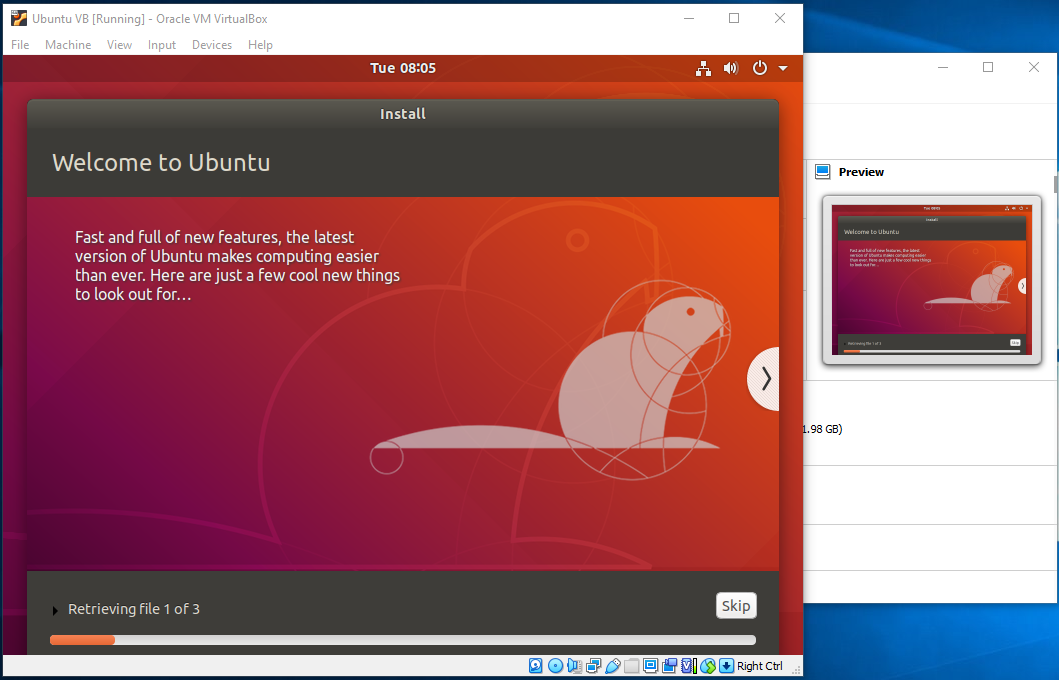Close the Ubuntu VB VirtualBox window
Viewport: 1059px width, 680px height.
coord(780,18)
